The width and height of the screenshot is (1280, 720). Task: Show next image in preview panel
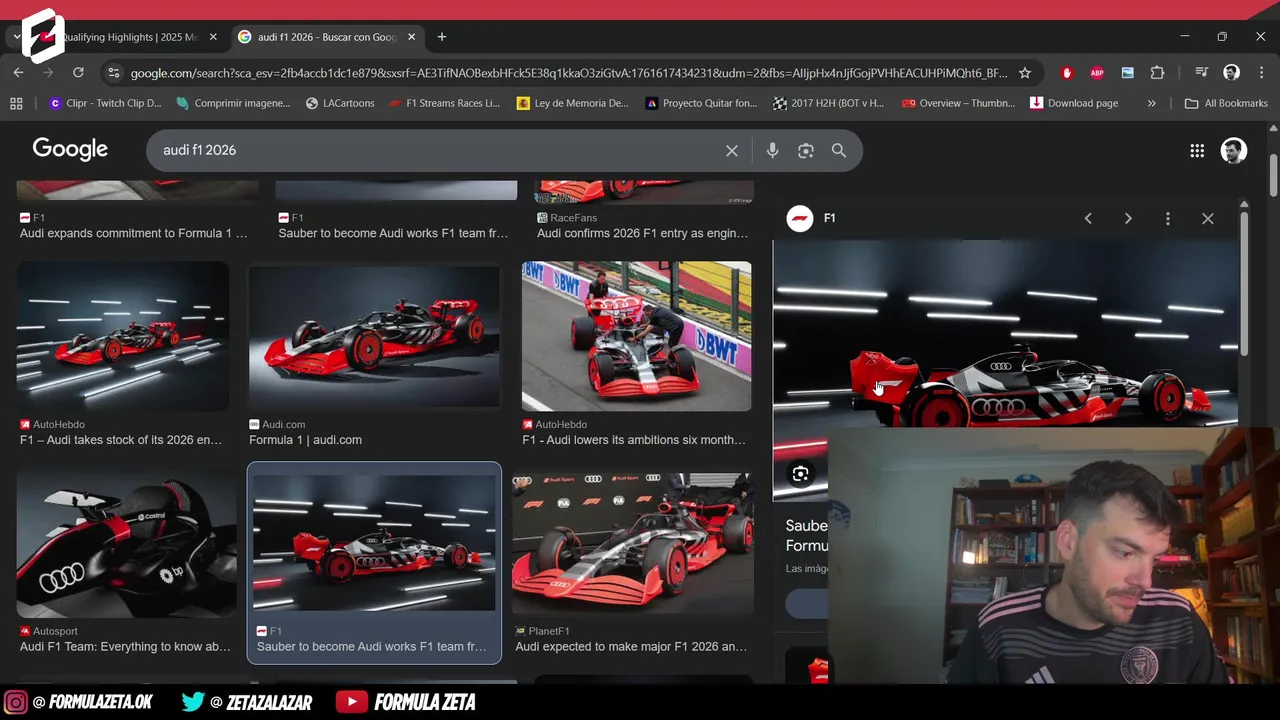pyautogui.click(x=1128, y=218)
